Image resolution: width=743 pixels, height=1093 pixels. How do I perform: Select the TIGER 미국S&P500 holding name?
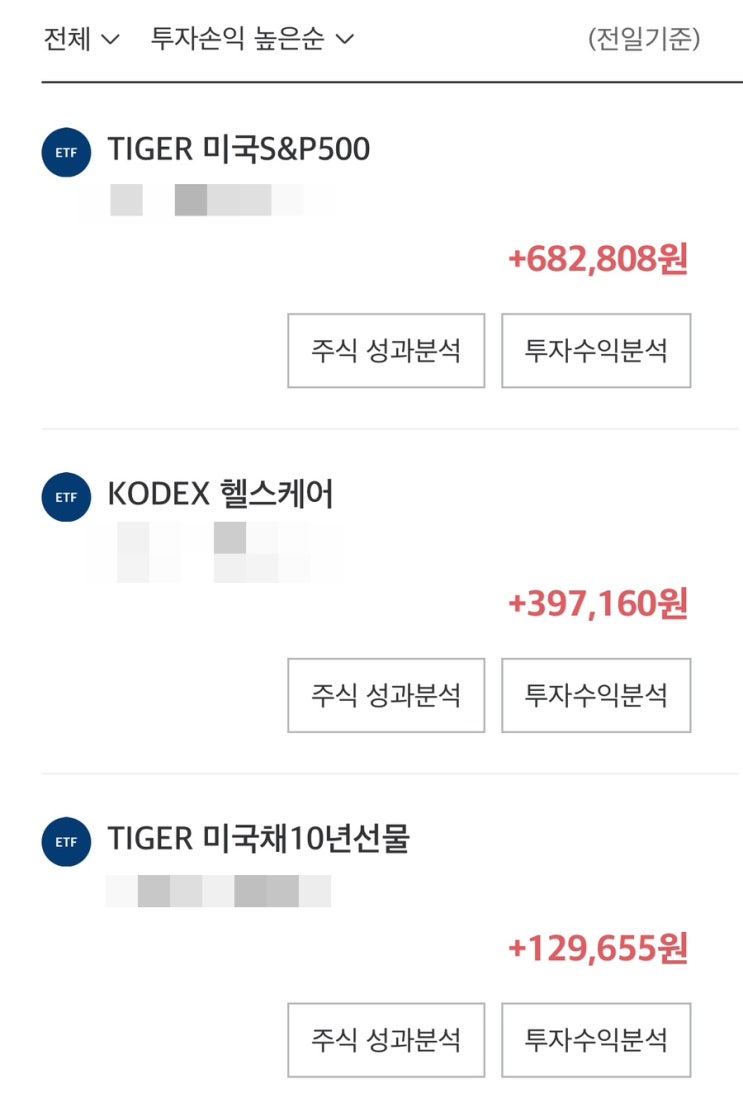click(x=238, y=150)
